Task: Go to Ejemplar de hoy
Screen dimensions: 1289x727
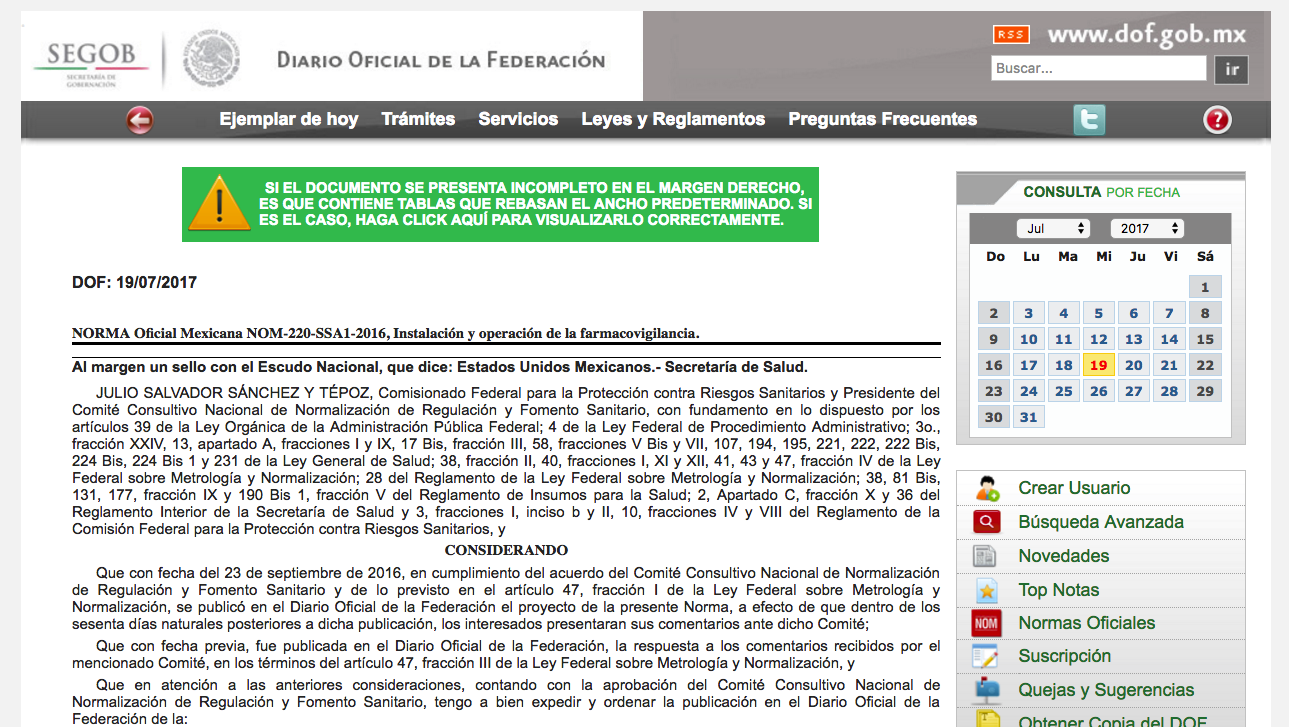Action: [x=288, y=119]
